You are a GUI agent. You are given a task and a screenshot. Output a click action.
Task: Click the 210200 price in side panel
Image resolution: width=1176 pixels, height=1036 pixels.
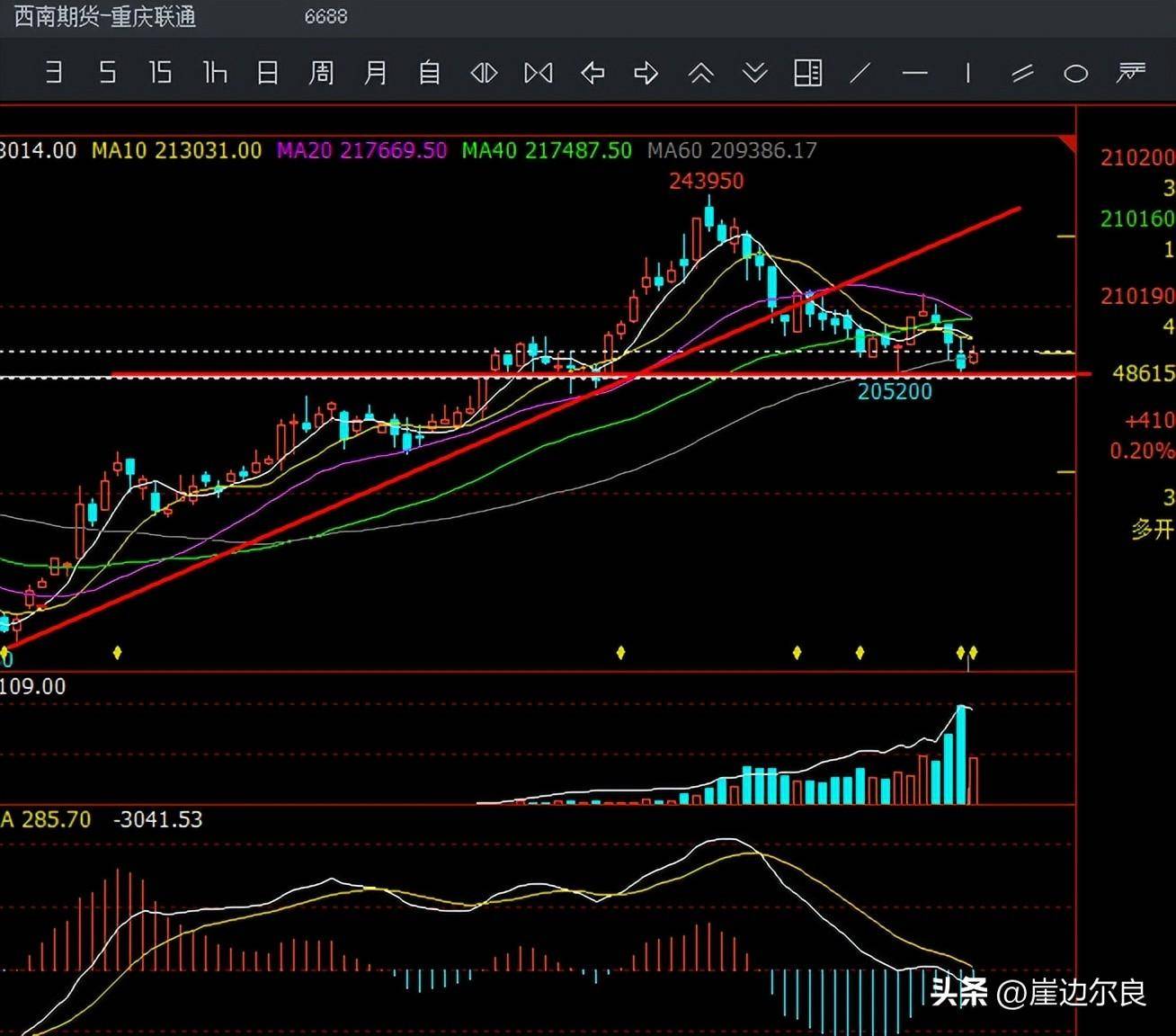[1137, 157]
